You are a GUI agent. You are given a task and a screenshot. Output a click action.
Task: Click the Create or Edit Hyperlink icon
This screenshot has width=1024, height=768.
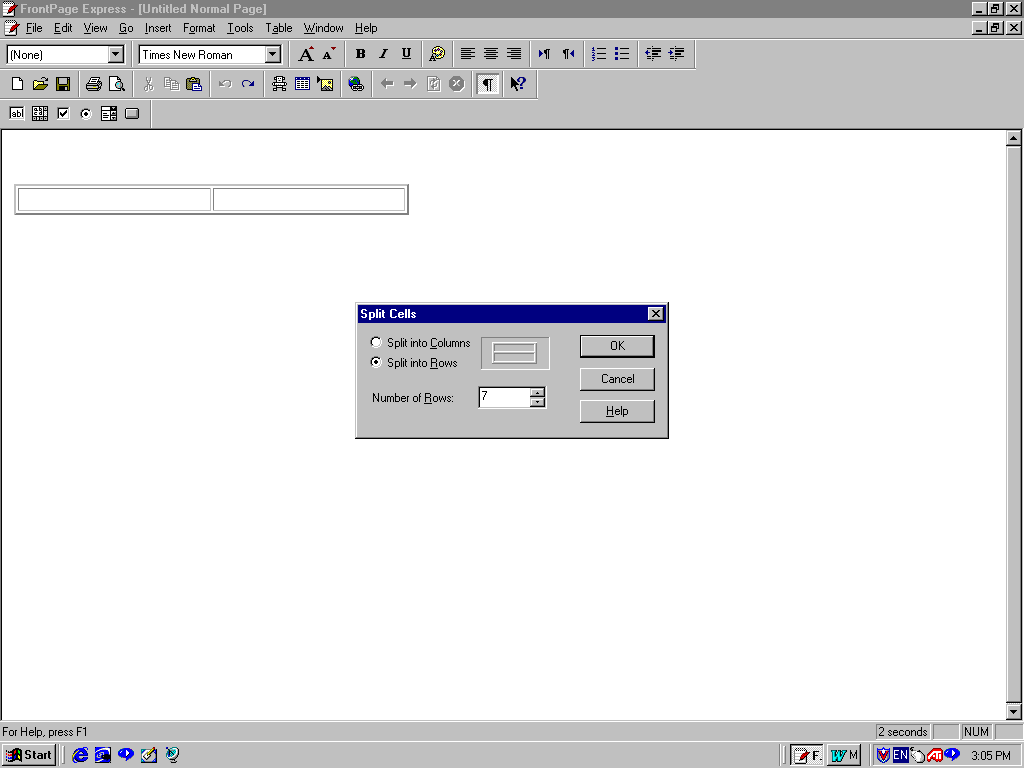pos(356,84)
